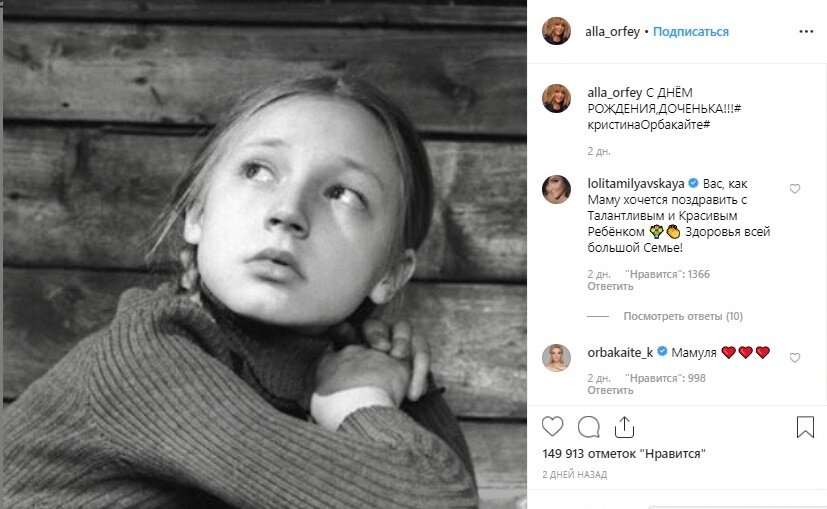Image resolution: width=827 pixels, height=509 pixels.
Task: Open the three-dot more options menu
Action: coord(805,31)
